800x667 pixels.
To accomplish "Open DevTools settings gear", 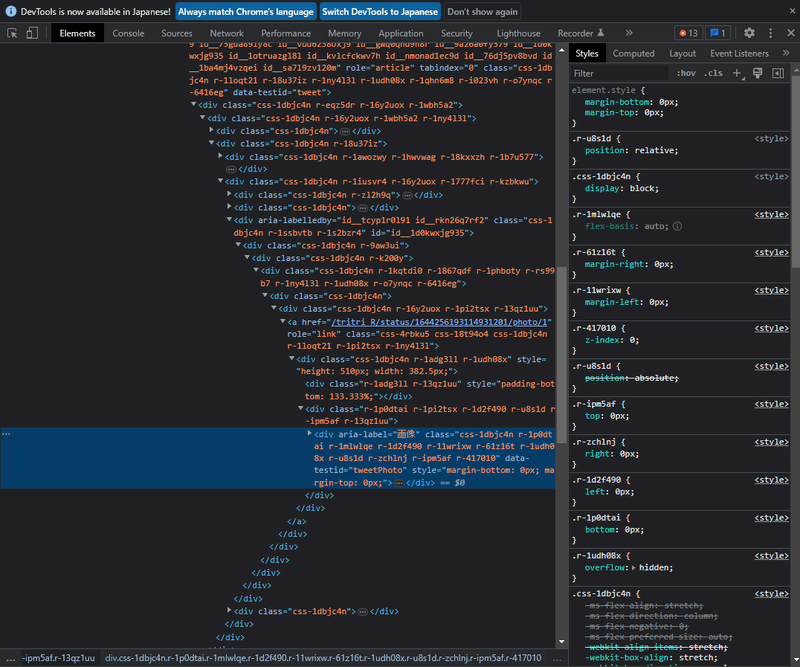I will [x=749, y=33].
